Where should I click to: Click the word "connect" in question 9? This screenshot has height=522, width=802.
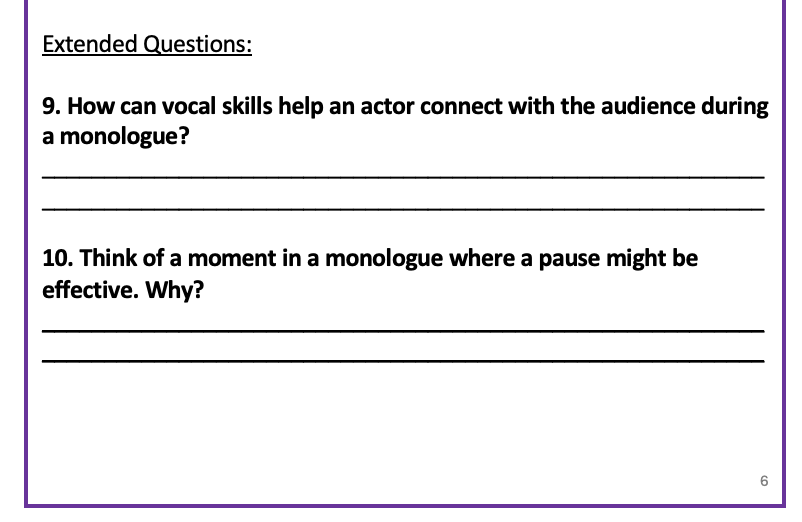pyautogui.click(x=461, y=106)
